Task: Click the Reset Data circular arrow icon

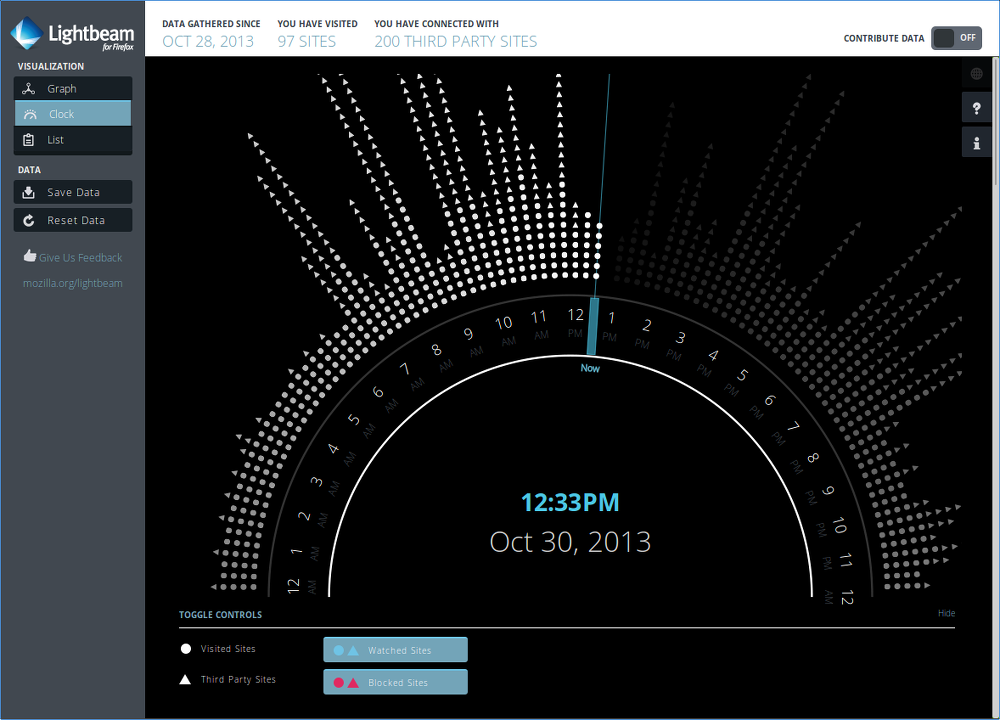Action: point(29,221)
